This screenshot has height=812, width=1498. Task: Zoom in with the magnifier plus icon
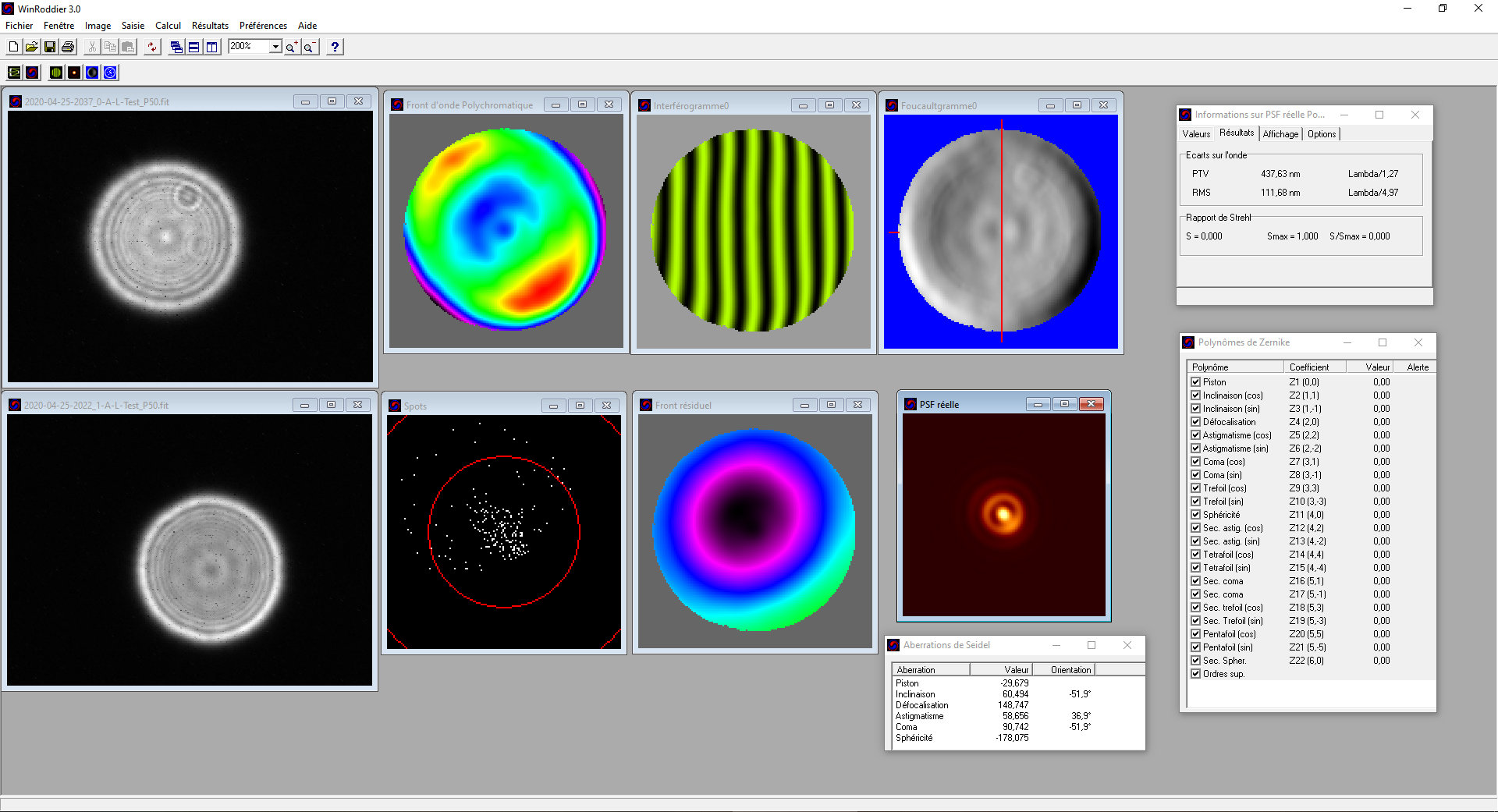point(292,47)
